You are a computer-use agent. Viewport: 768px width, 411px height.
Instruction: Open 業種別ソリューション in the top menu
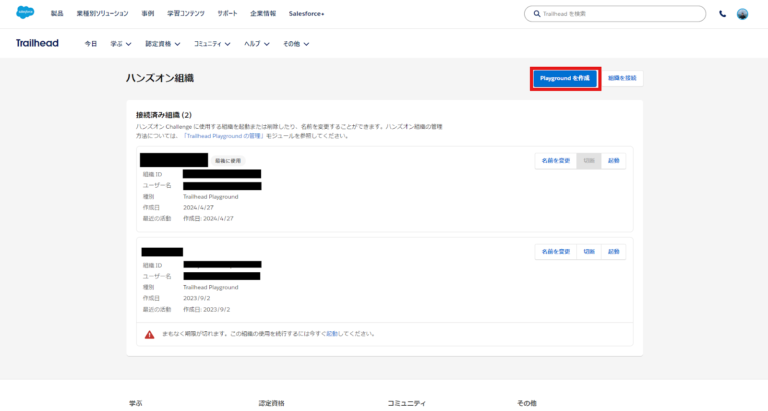pyautogui.click(x=100, y=14)
